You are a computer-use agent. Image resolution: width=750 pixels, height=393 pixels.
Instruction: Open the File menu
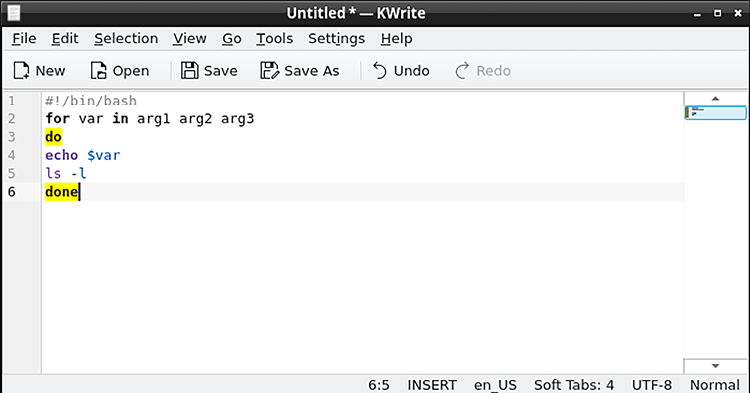tap(24, 38)
